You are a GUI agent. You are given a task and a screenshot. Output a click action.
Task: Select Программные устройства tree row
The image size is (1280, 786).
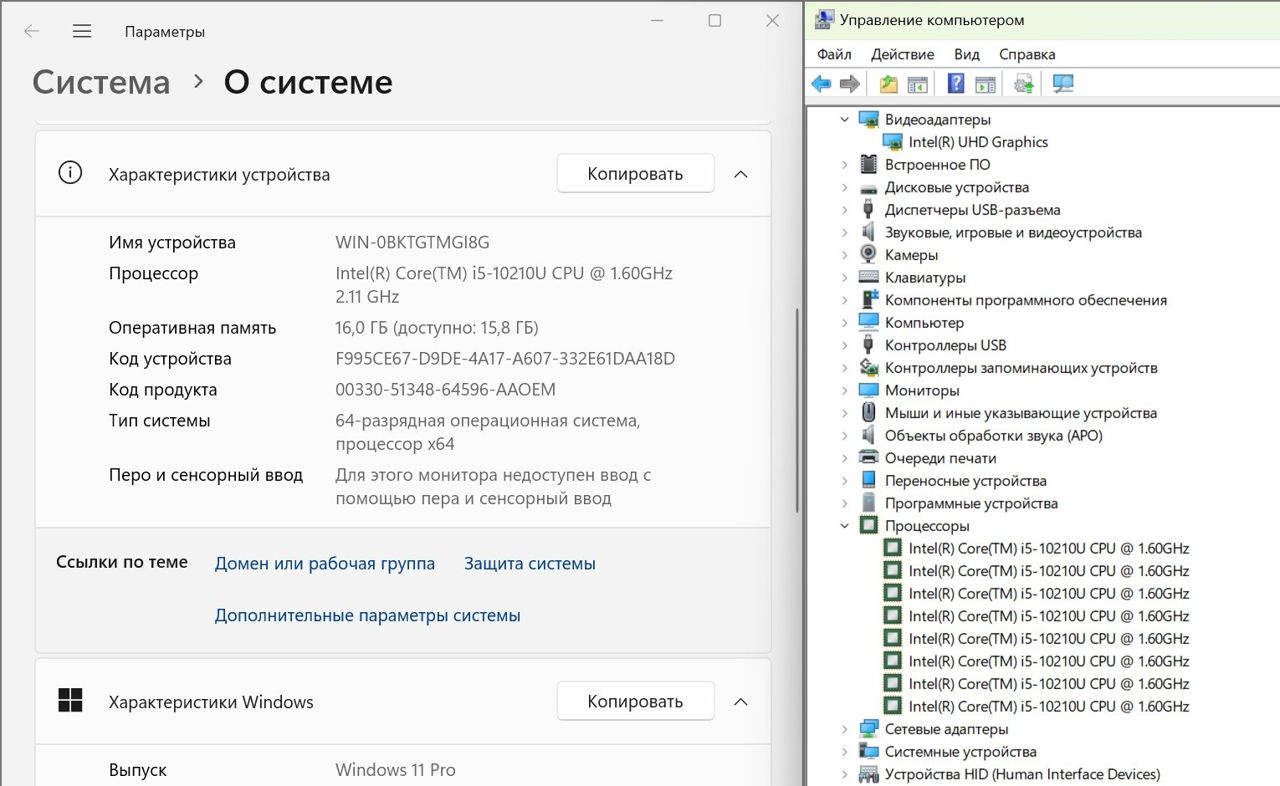point(971,504)
